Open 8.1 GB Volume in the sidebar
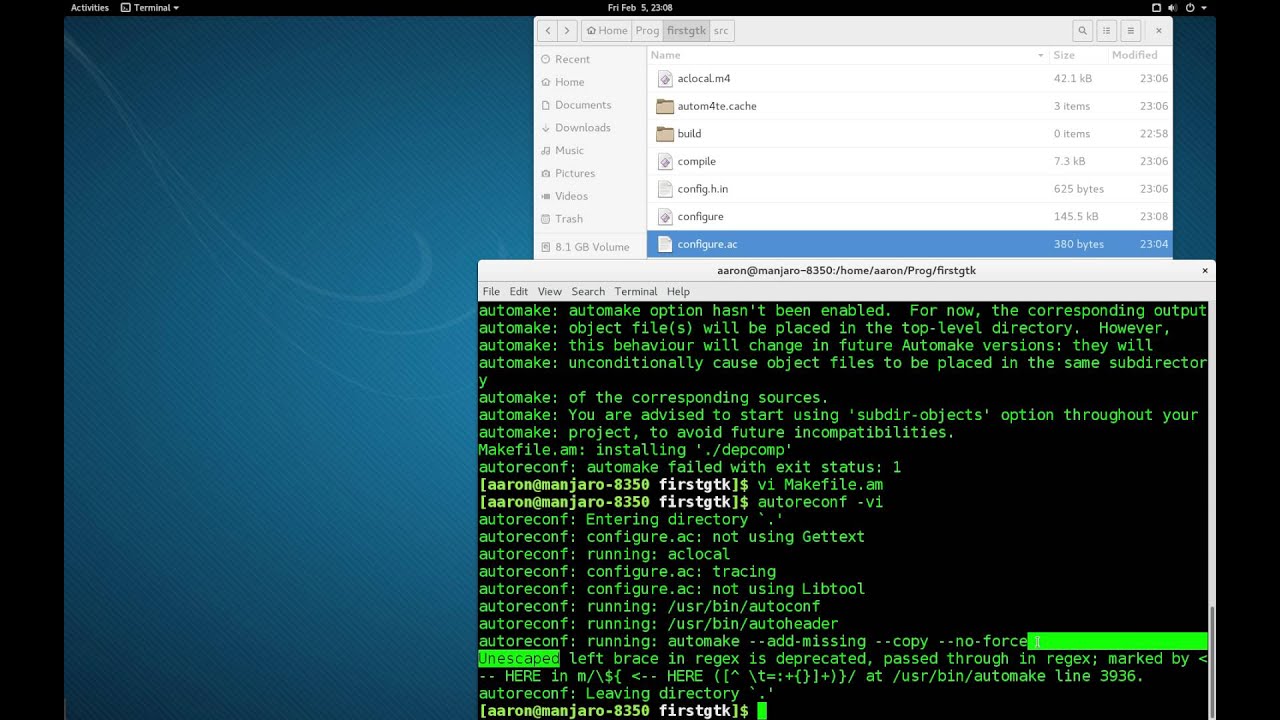The image size is (1280, 720). (590, 247)
